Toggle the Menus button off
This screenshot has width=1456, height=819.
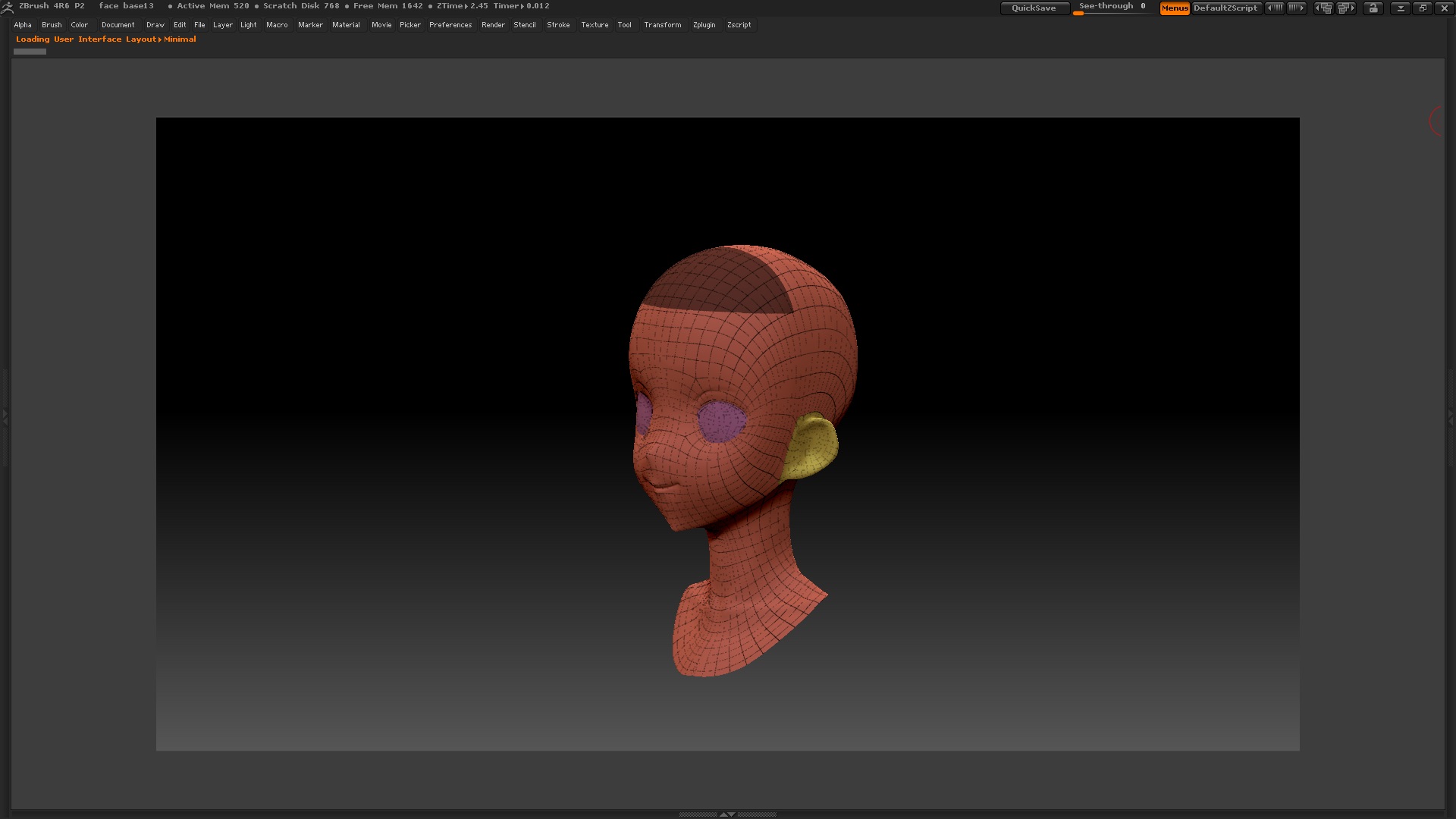click(x=1174, y=8)
